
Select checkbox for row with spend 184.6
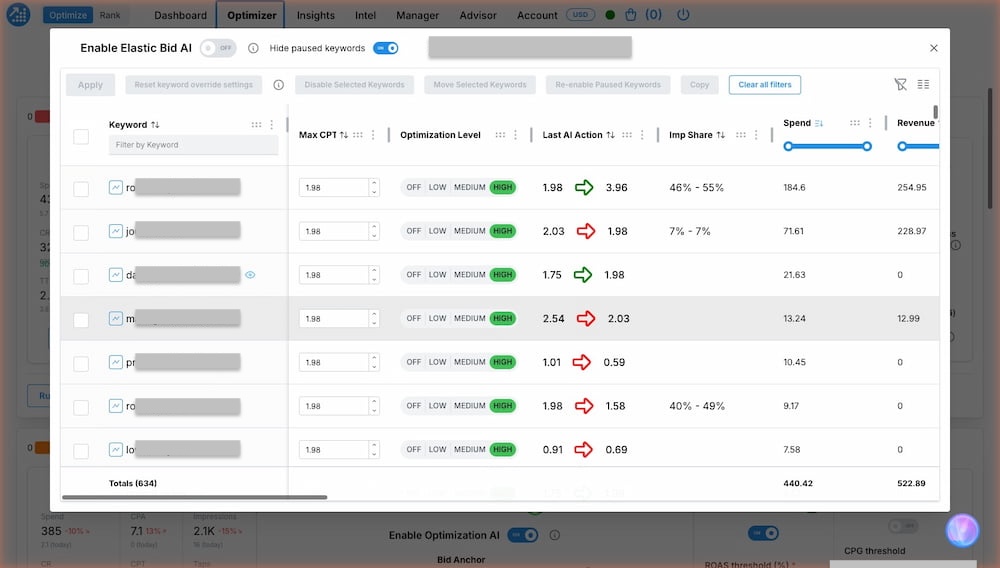tap(81, 189)
